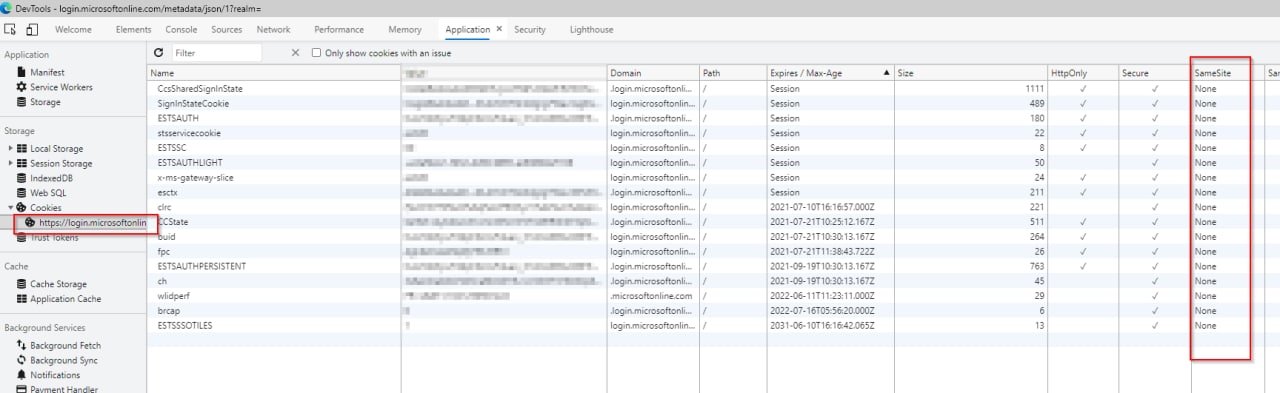Select the brcap cookie row

click(713, 311)
